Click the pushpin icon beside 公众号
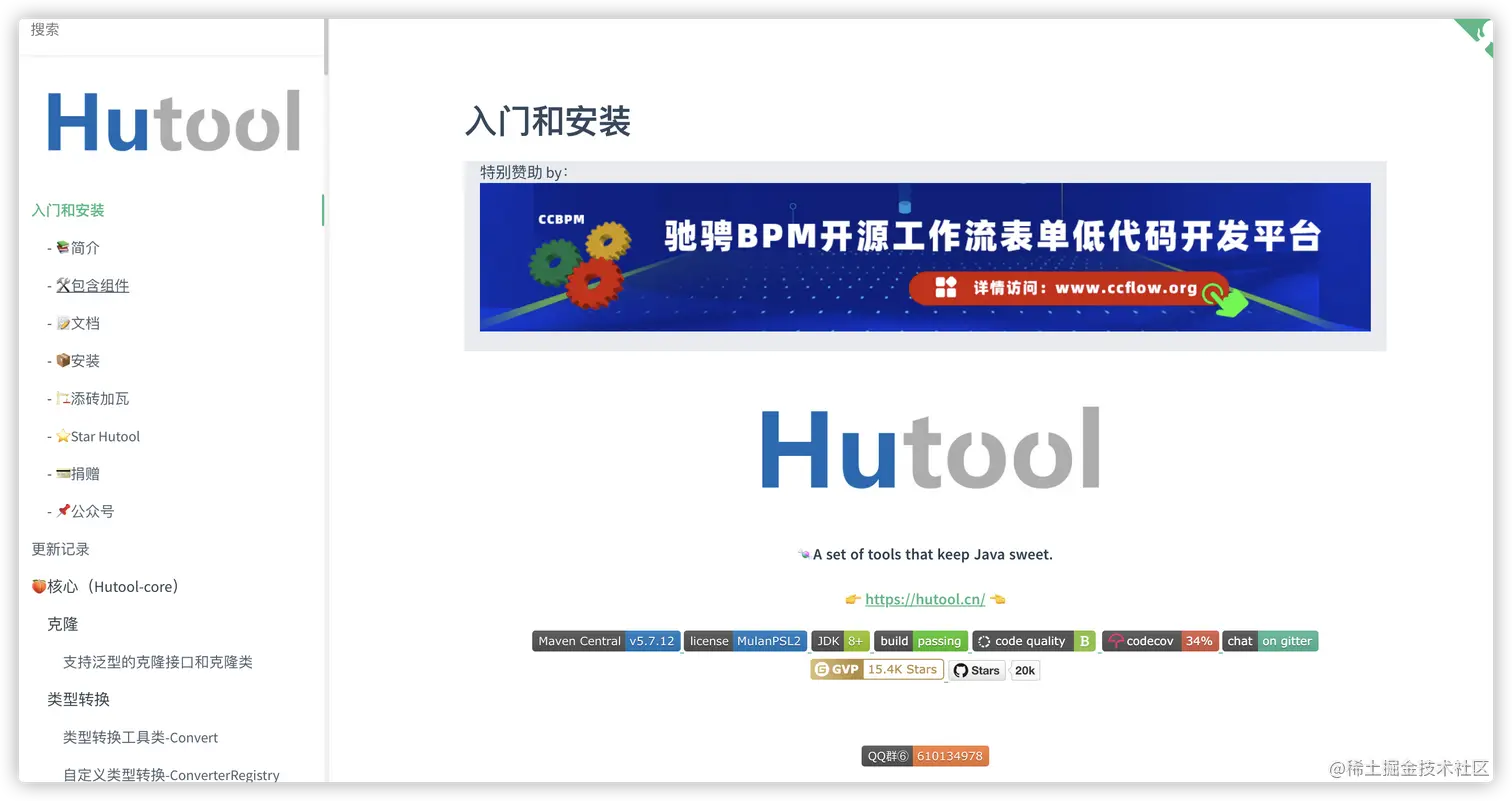The width and height of the screenshot is (1512, 801). click(64, 511)
